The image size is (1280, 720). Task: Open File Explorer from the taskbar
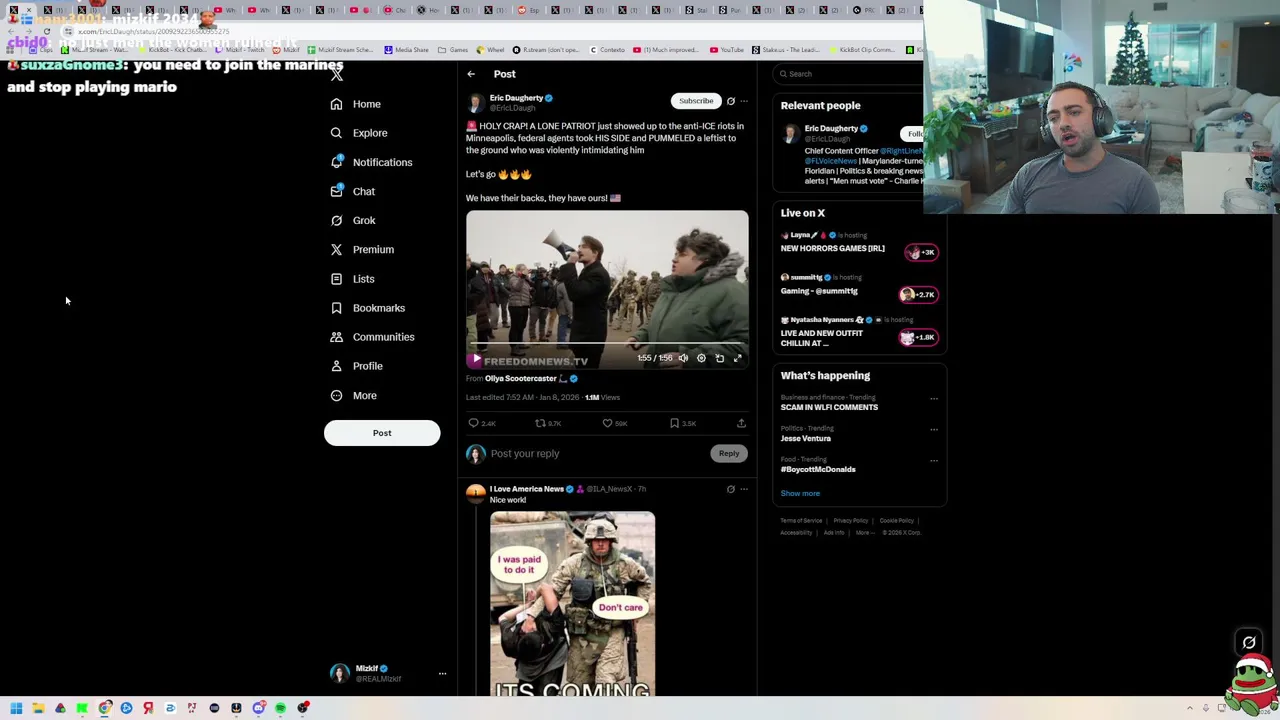38,708
